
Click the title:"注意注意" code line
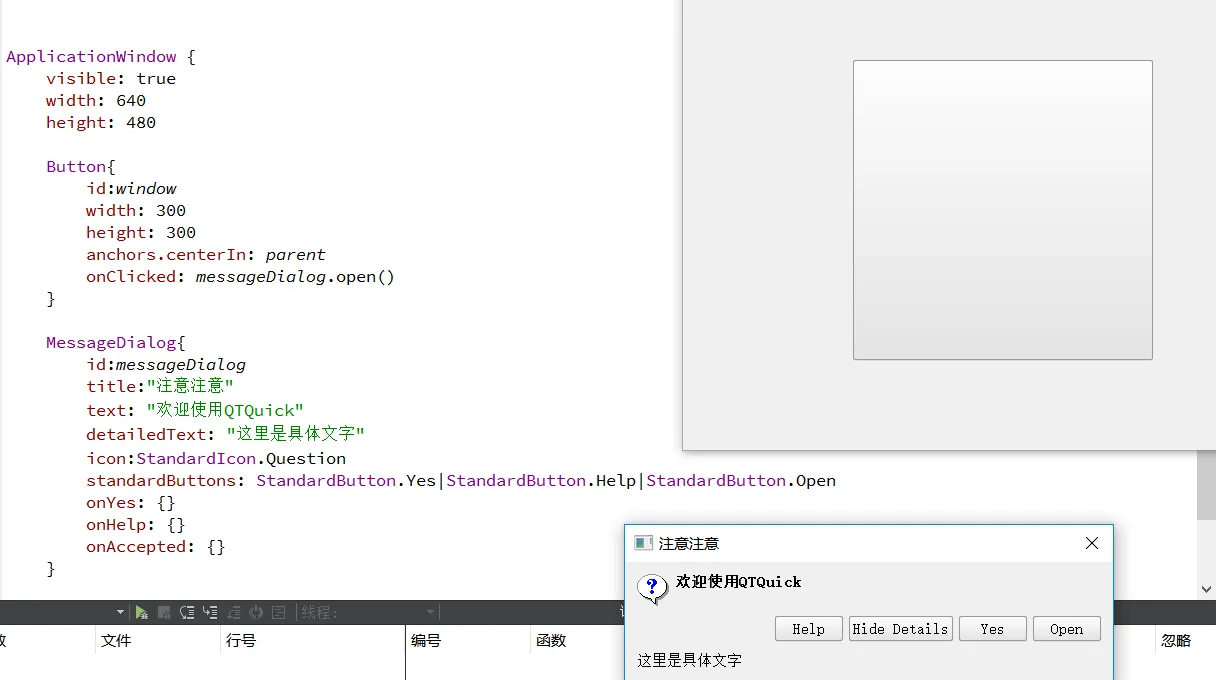tap(160, 386)
